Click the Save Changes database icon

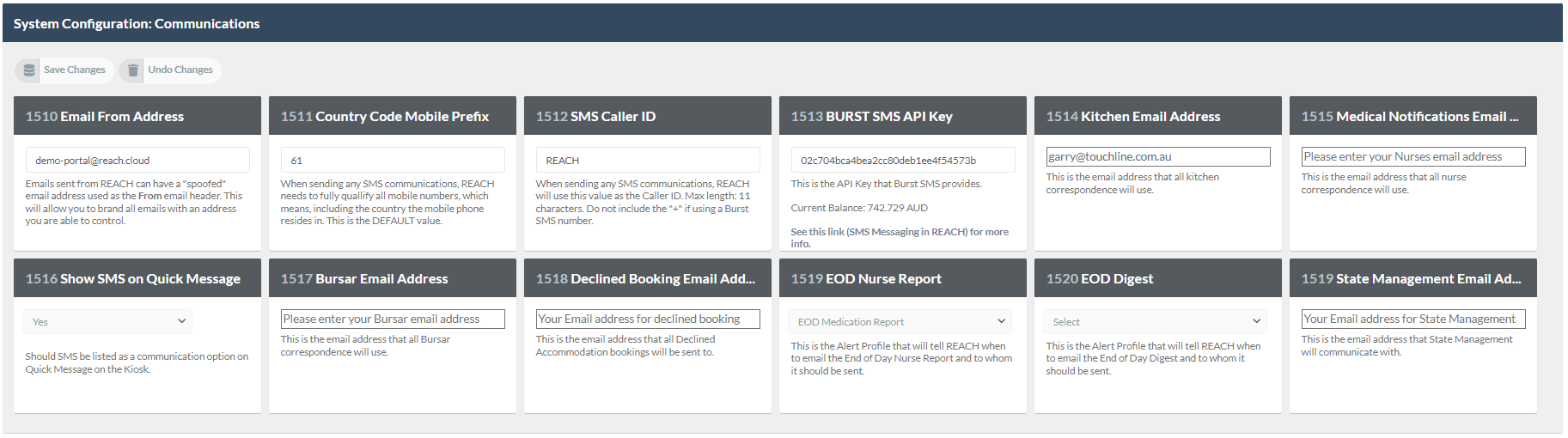click(29, 70)
